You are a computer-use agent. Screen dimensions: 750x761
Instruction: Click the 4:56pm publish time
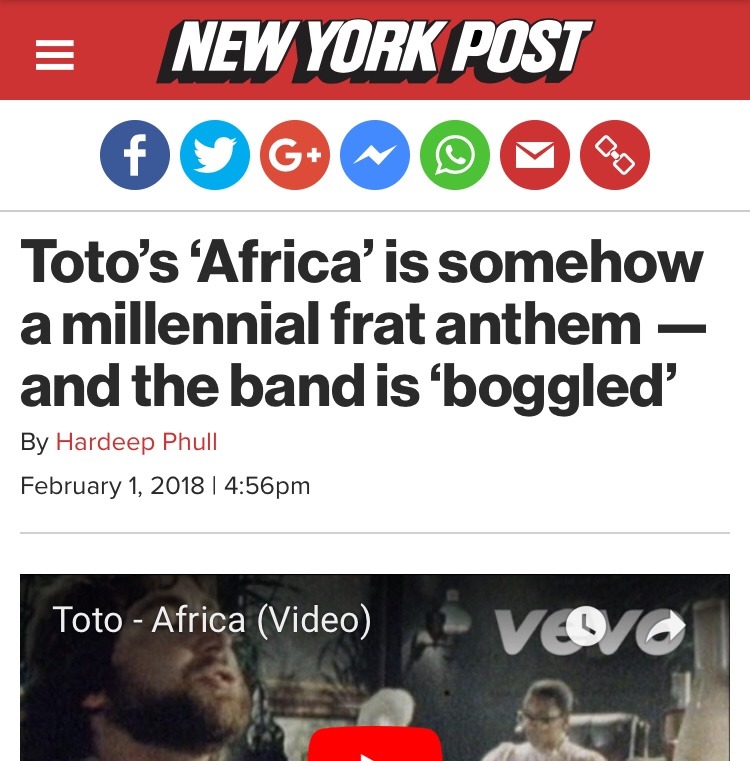[267, 486]
